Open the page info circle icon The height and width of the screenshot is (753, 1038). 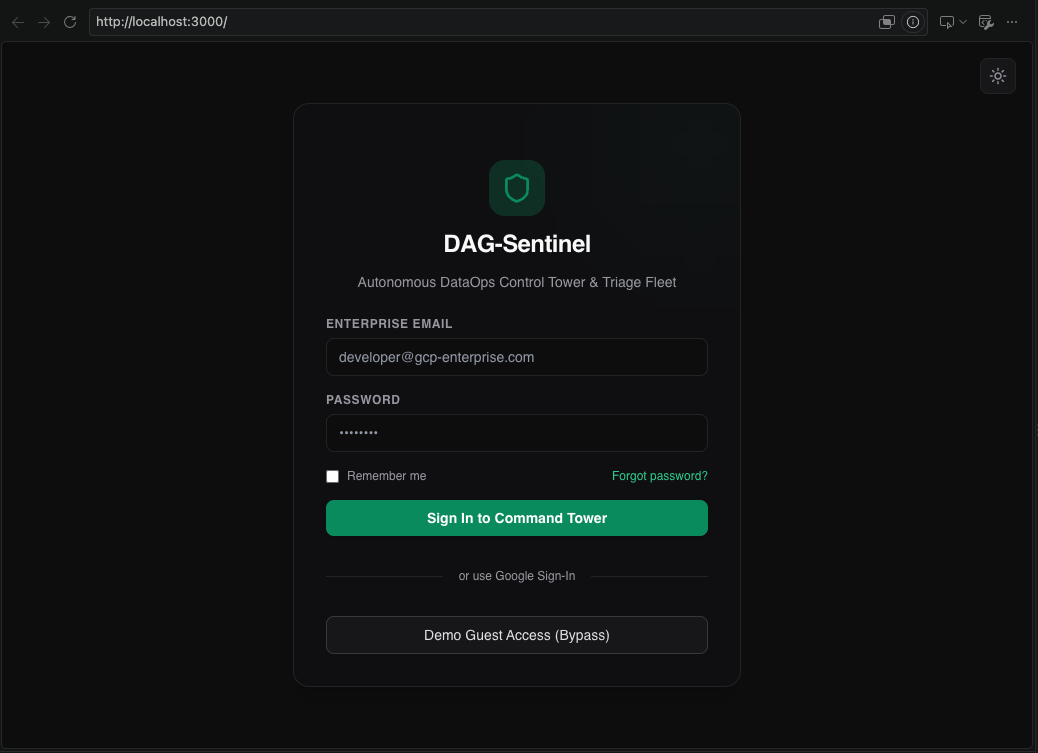pos(913,22)
